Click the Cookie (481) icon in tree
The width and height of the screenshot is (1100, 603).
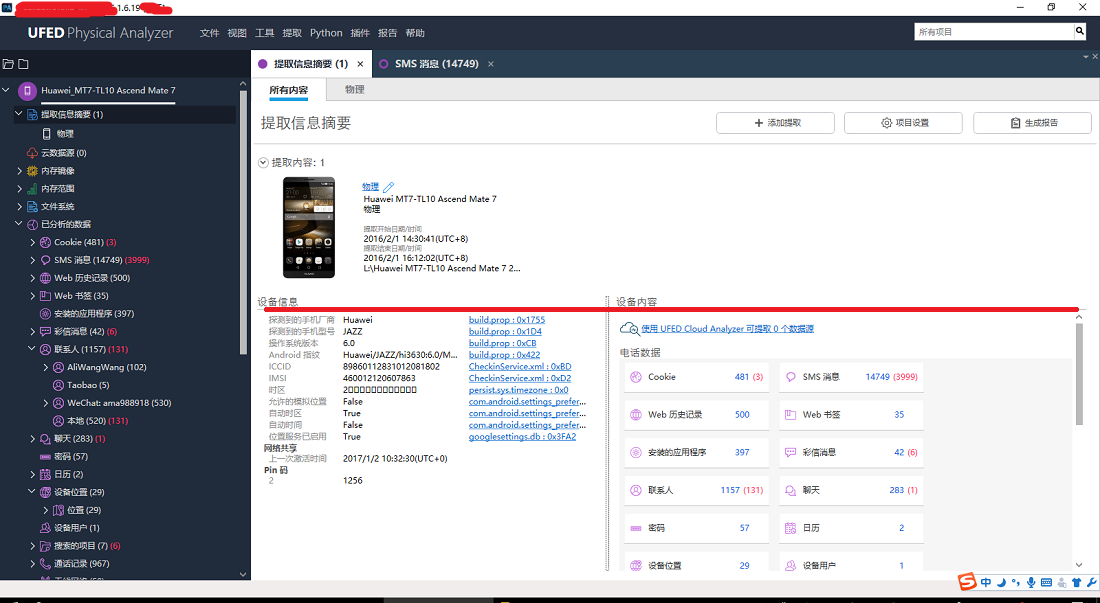[x=46, y=242]
